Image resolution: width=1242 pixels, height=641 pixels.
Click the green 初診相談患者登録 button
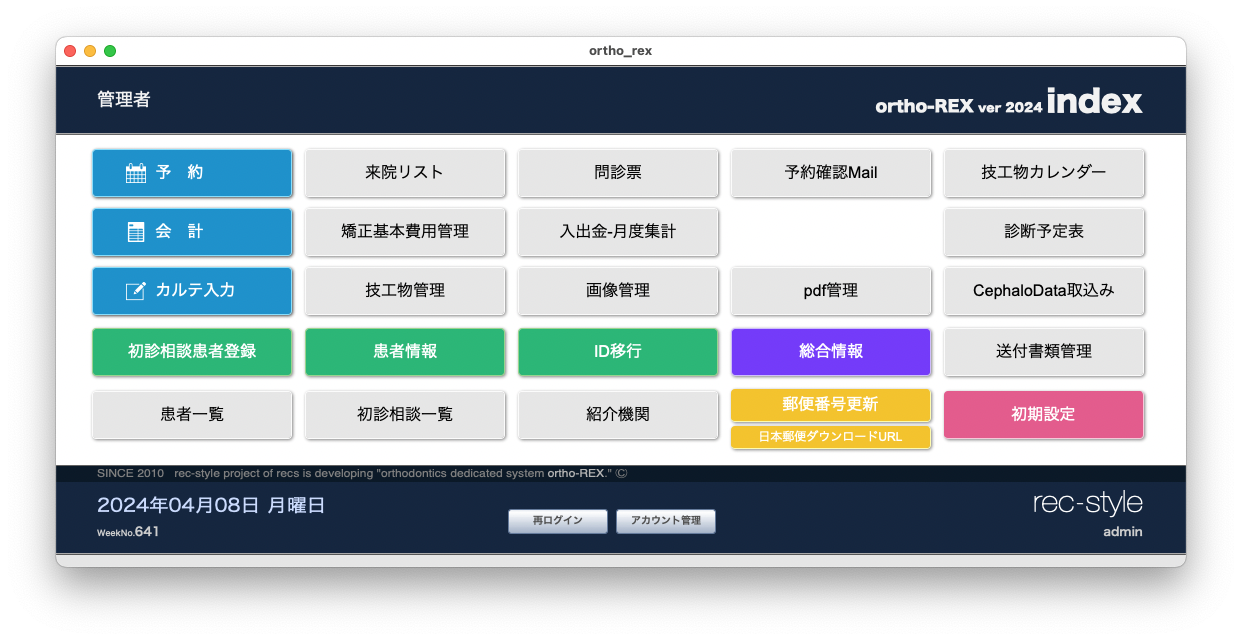click(x=192, y=352)
